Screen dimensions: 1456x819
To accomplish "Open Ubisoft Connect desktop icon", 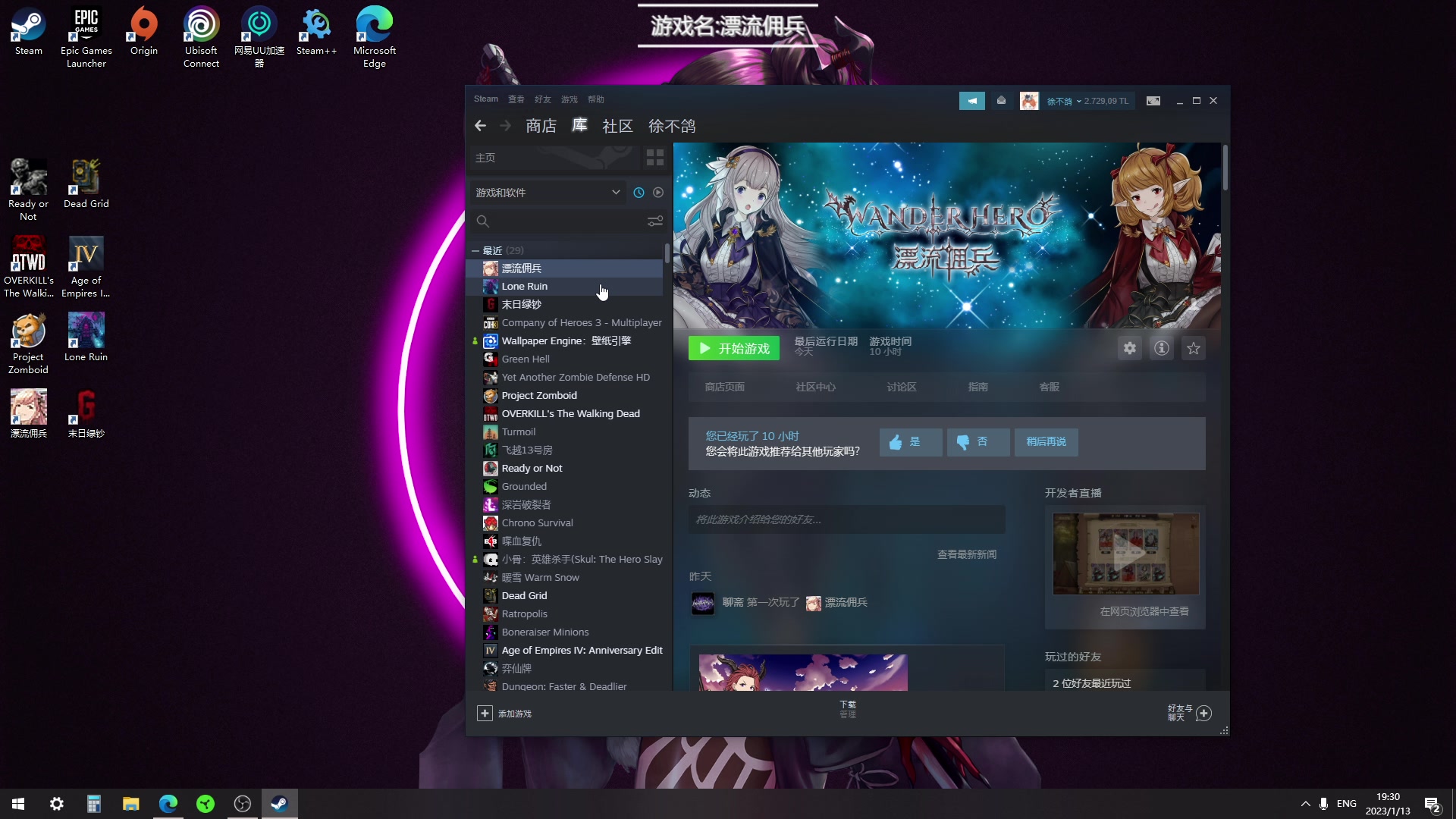I will (201, 37).
